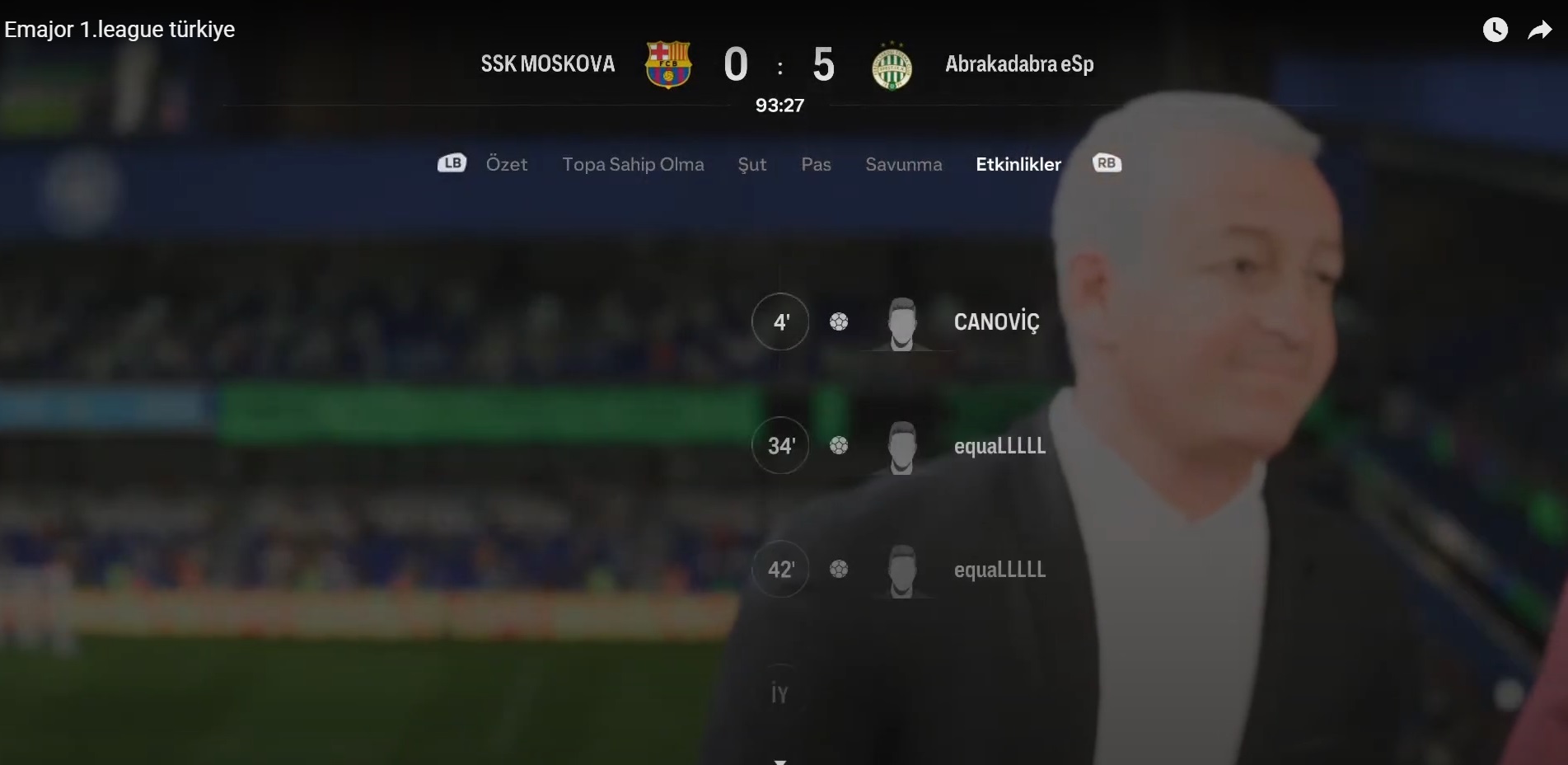Viewport: 1568px width, 765px height.
Task: Click the video title Emajor 1.league türkiye
Action: pyautogui.click(x=119, y=30)
